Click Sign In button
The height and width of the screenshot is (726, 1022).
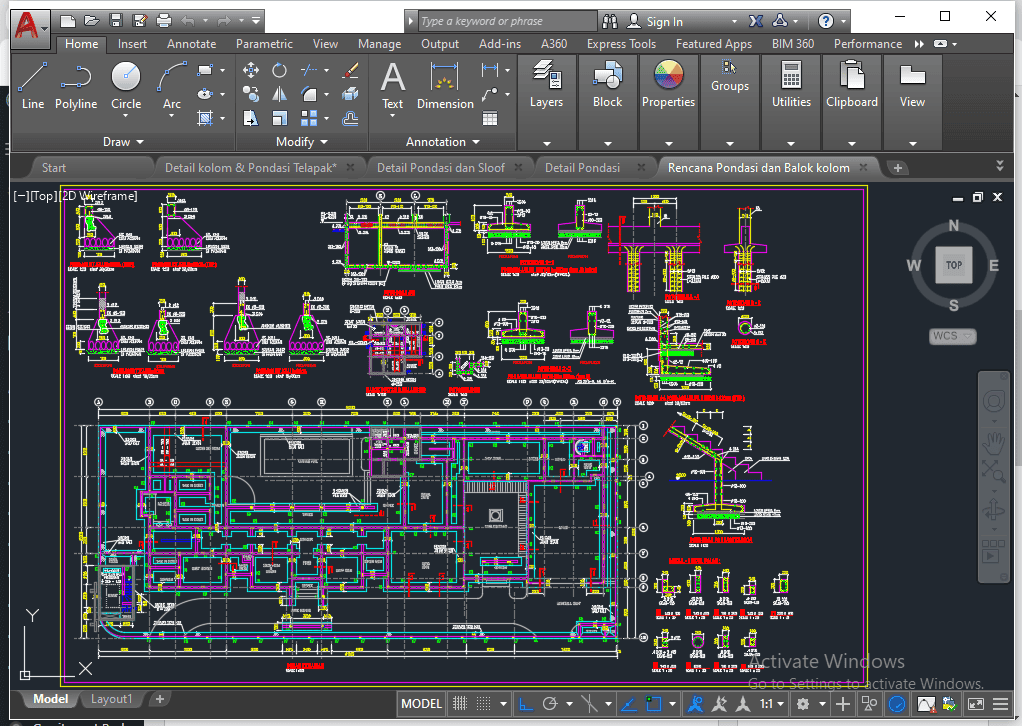664,21
